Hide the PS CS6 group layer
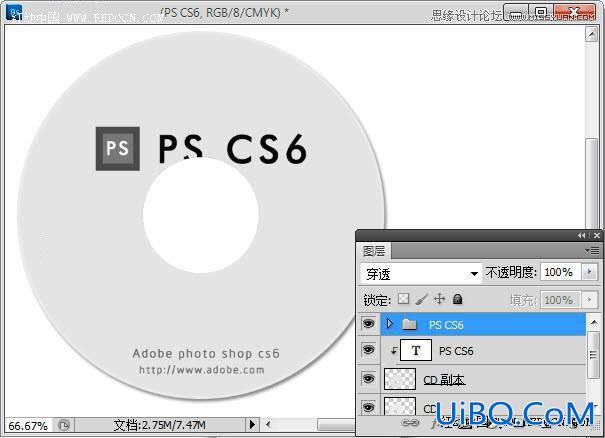This screenshot has width=605, height=438. coord(368,323)
